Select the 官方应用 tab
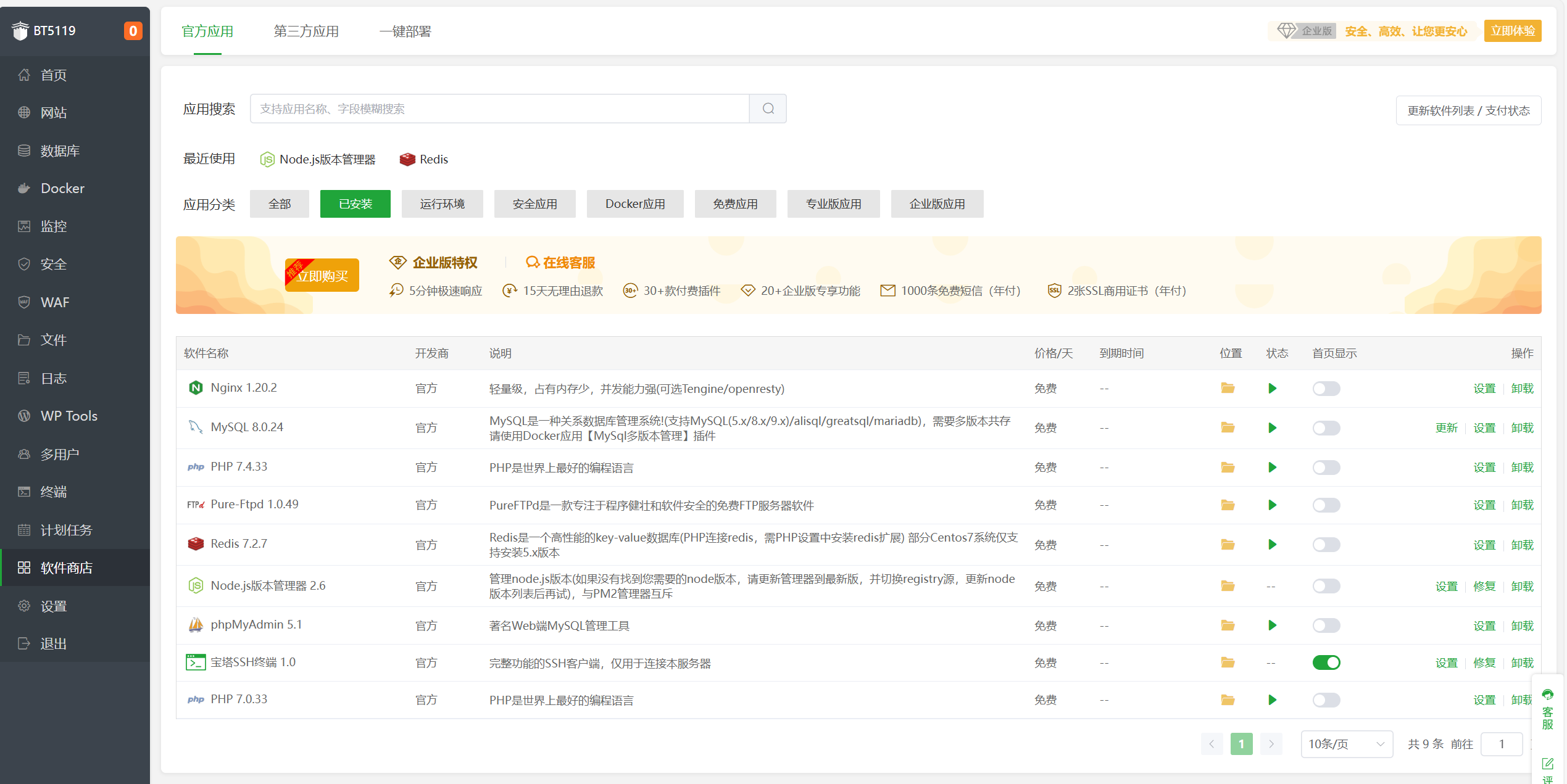The image size is (1567, 784). [207, 31]
